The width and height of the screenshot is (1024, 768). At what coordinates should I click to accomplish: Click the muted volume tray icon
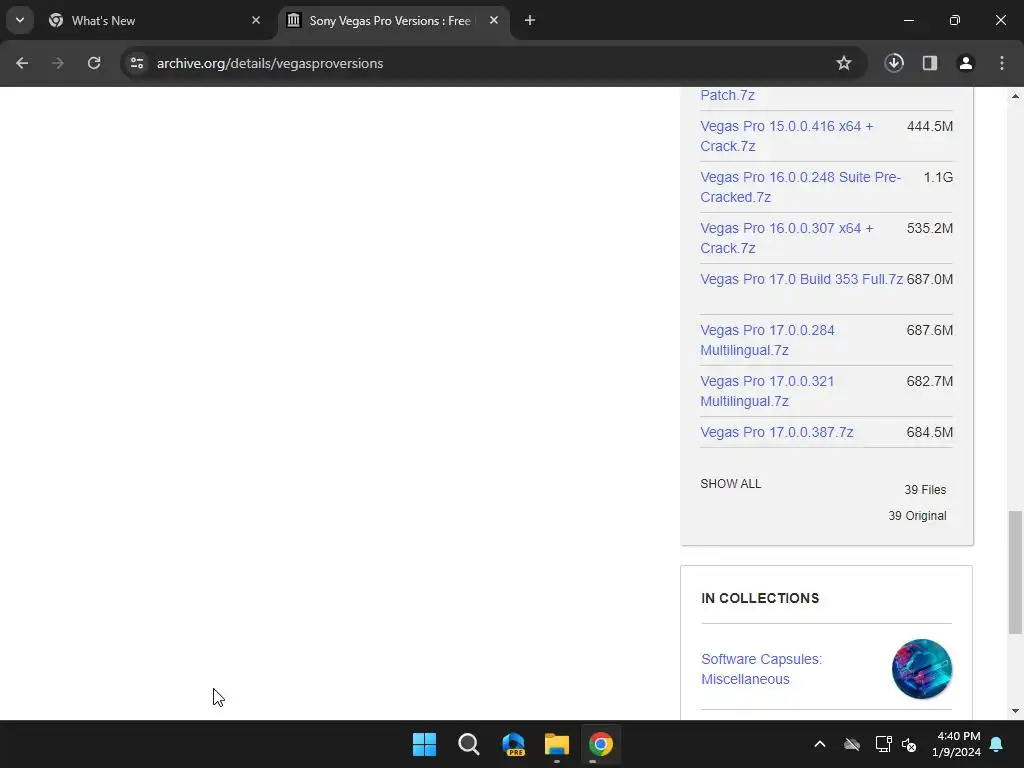[x=909, y=744]
